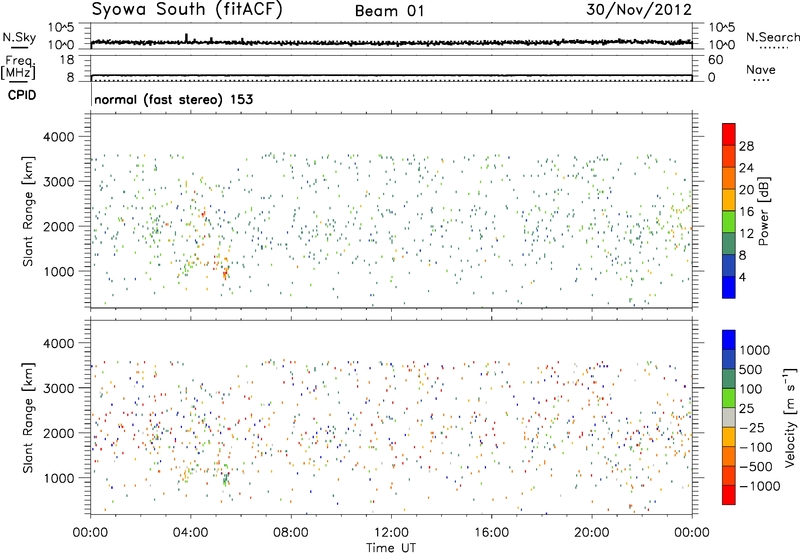Click the grey −25 to 25 Velocity segment

pyautogui.click(x=729, y=417)
